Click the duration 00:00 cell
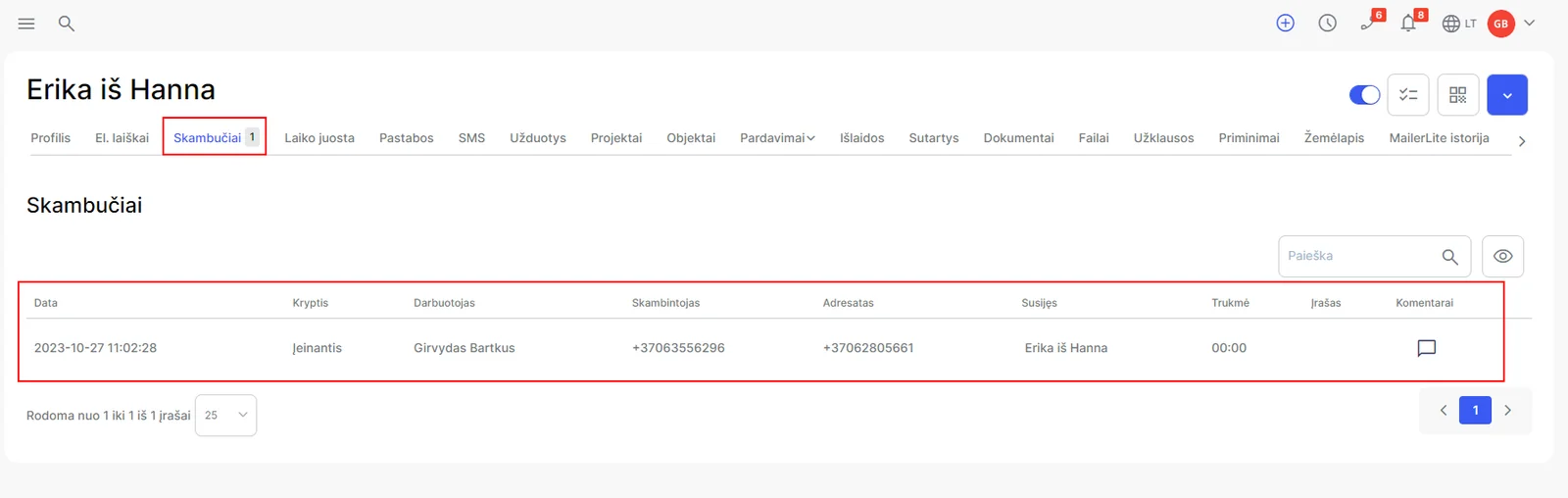The image size is (1568, 498). (x=1229, y=348)
